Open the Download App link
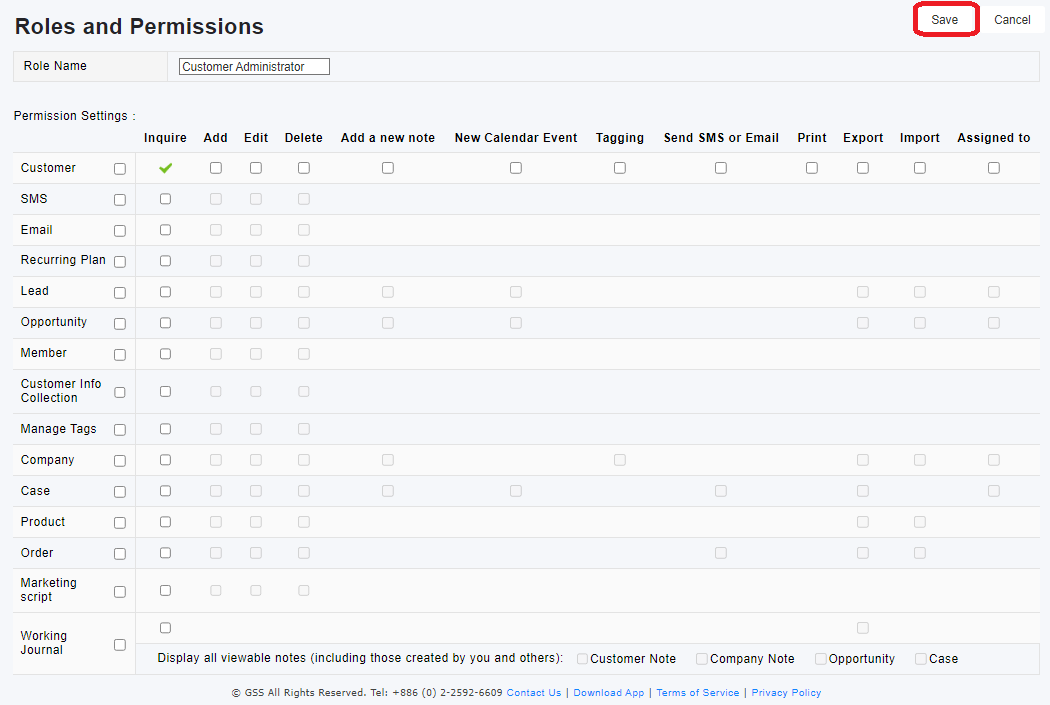Viewport: 1050px width, 705px height. pyautogui.click(x=608, y=693)
